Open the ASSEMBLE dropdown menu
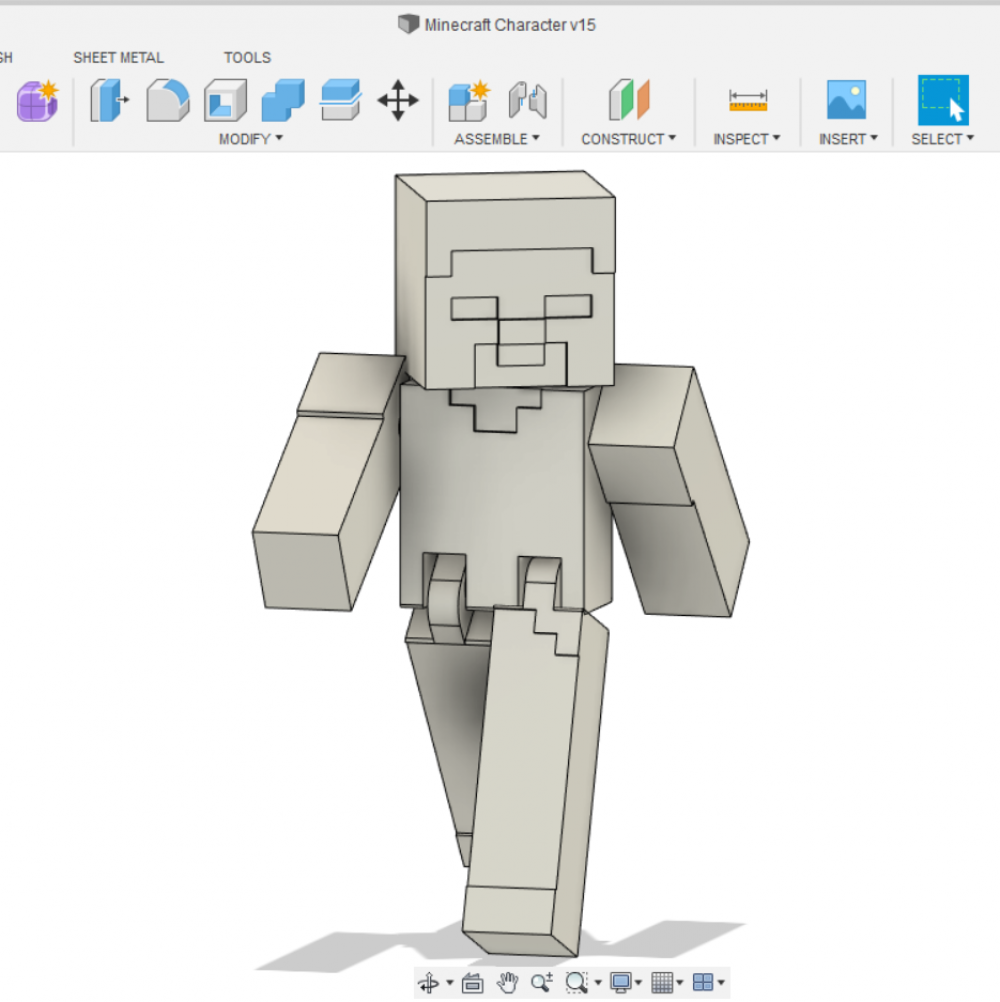 click(496, 139)
